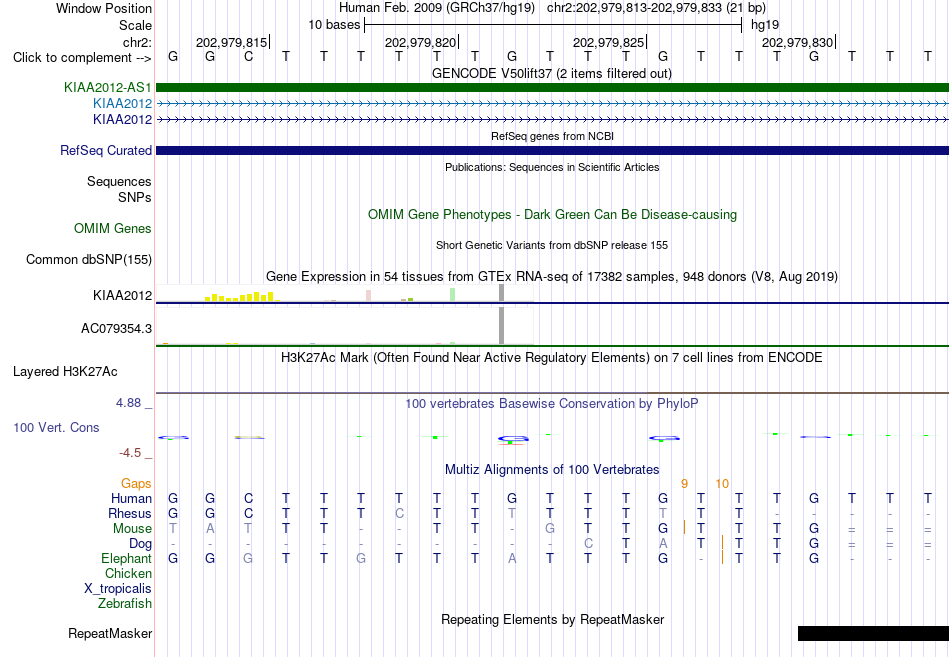Screen dimensions: 950x657
Task: Click the Elephant alignment row label
Action: click(127, 558)
